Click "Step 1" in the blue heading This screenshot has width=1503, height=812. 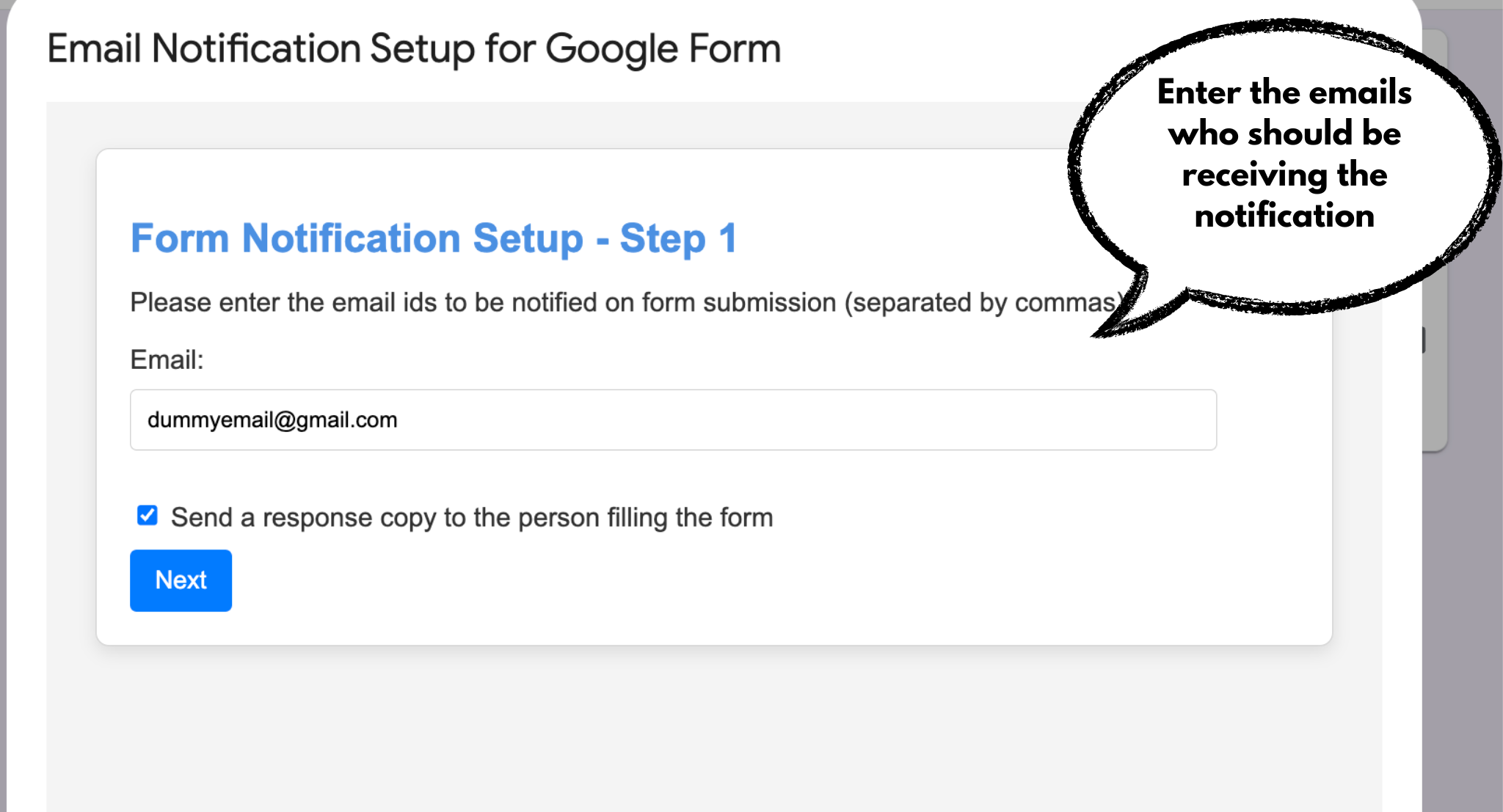pos(678,238)
